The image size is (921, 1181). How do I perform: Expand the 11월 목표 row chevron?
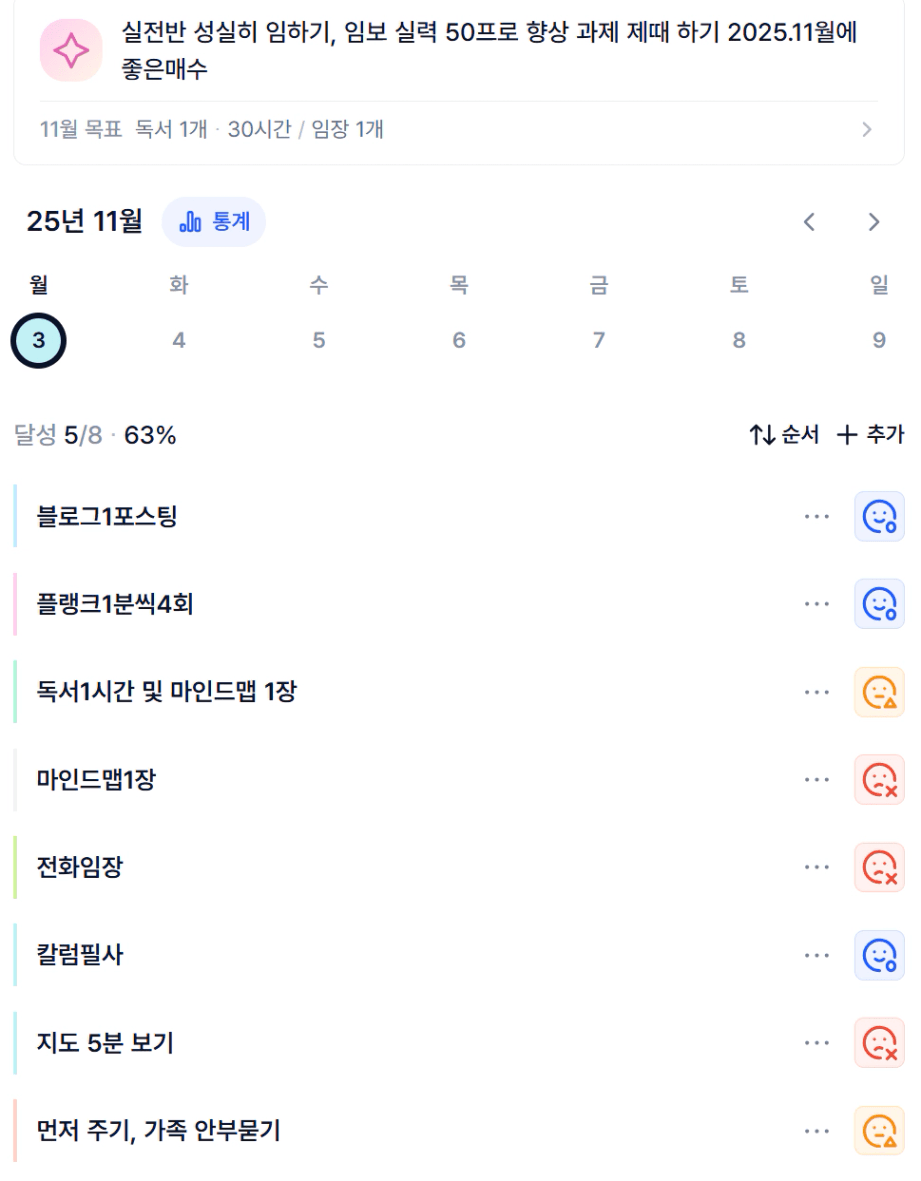[866, 130]
